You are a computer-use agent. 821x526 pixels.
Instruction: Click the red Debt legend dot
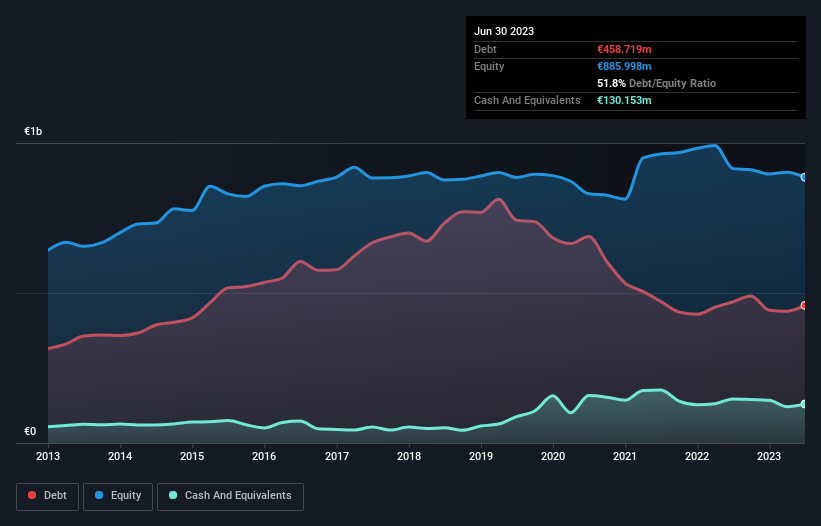click(32, 495)
